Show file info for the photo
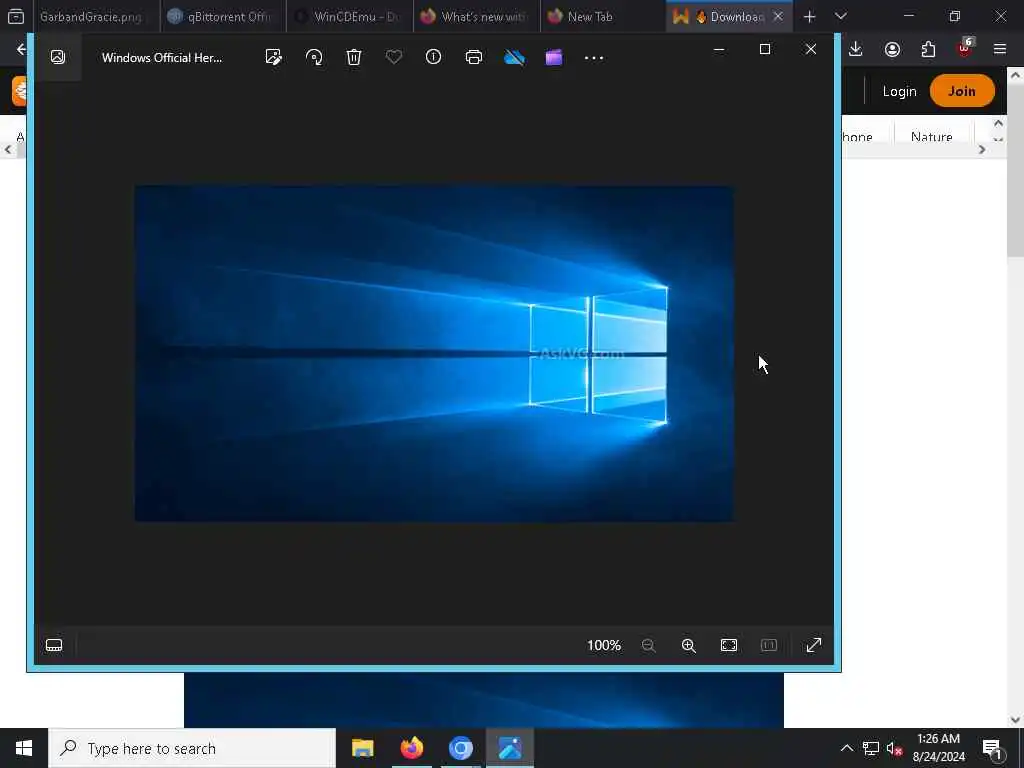Screen dimensions: 1024x768 point(434,57)
